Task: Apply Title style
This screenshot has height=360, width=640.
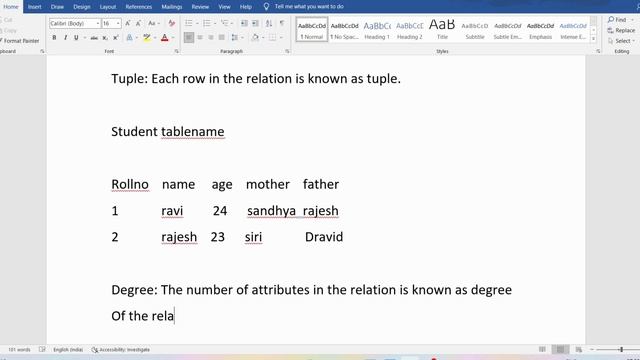Action: point(442,30)
